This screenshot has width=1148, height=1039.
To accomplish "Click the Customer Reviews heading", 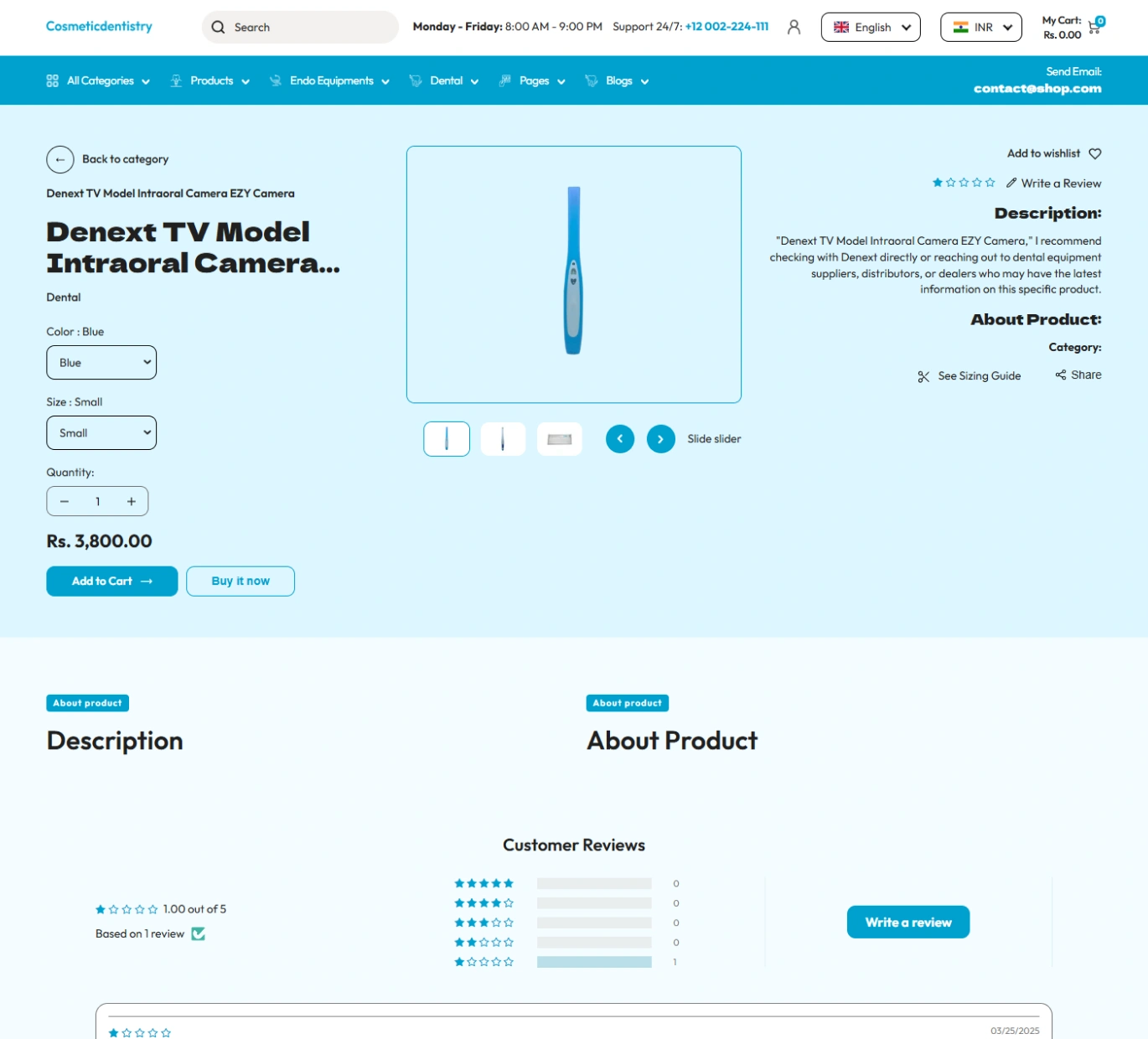I will point(574,845).
